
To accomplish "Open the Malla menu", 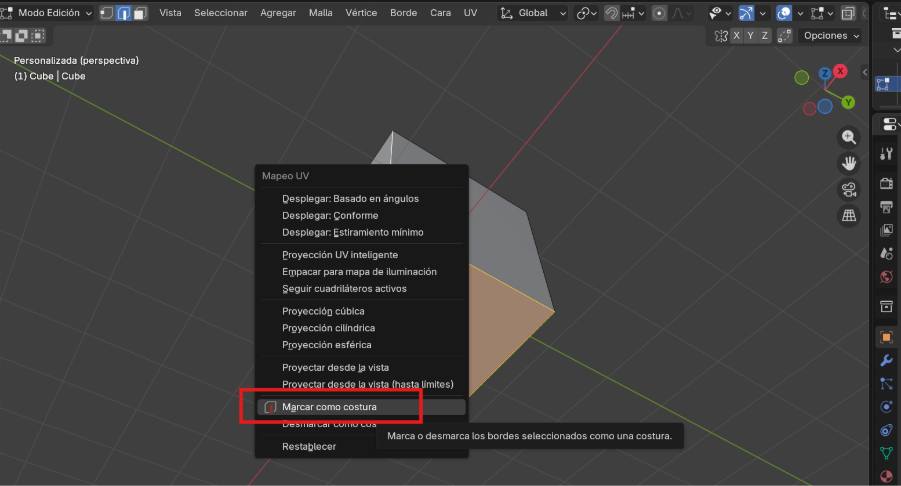I will 321,13.
